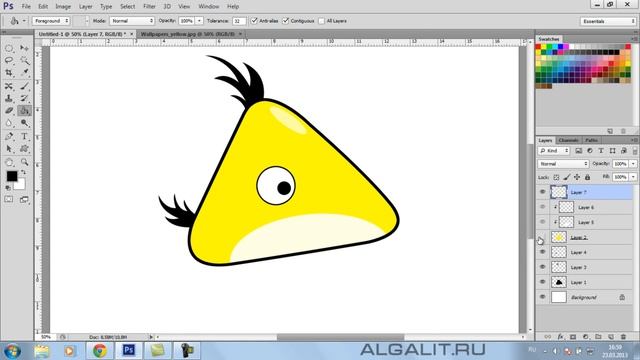The width and height of the screenshot is (640, 360).
Task: Select the Clone Stamp tool
Action: click(9, 98)
